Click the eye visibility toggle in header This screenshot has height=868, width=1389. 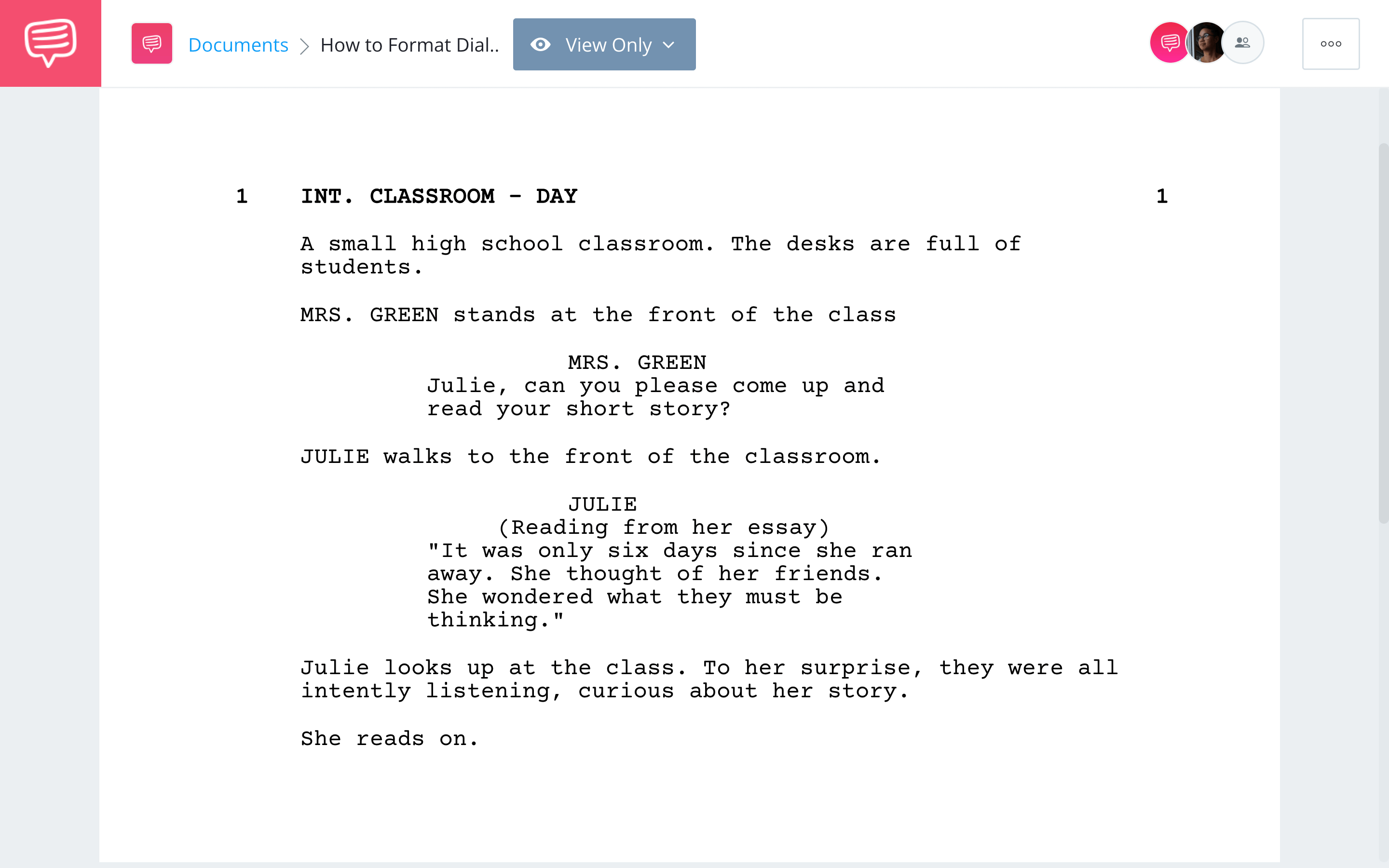coord(540,44)
